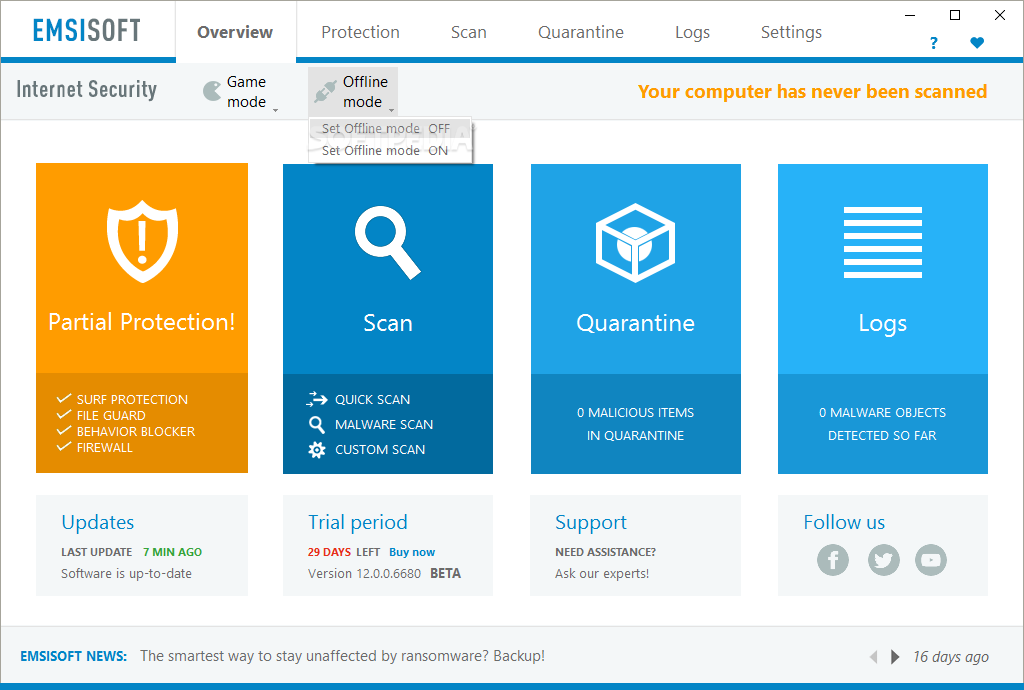The image size is (1024, 690).
Task: Click the blue heart icon
Action: coord(977,42)
